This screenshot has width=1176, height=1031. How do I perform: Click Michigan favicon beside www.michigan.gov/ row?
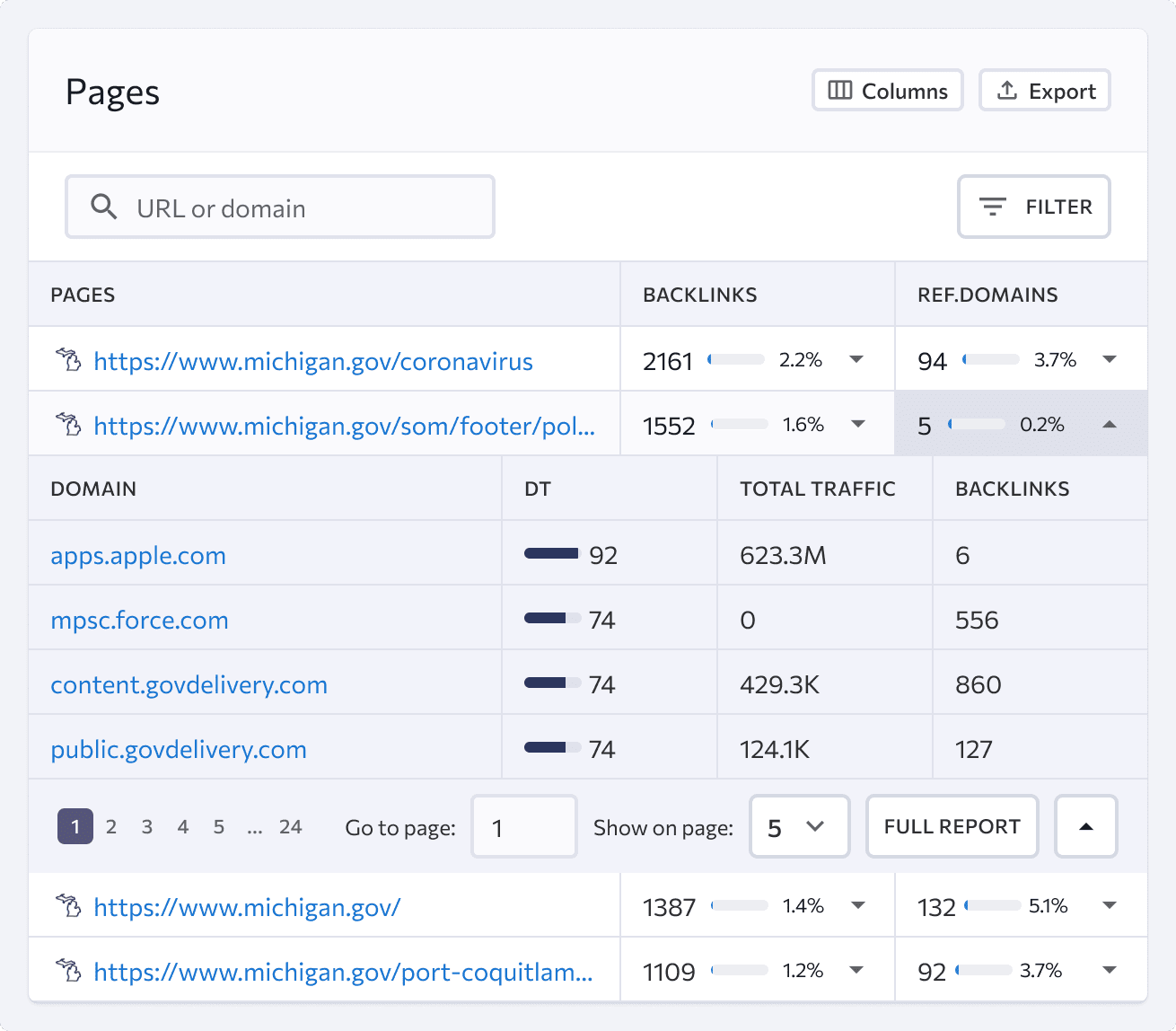(68, 905)
